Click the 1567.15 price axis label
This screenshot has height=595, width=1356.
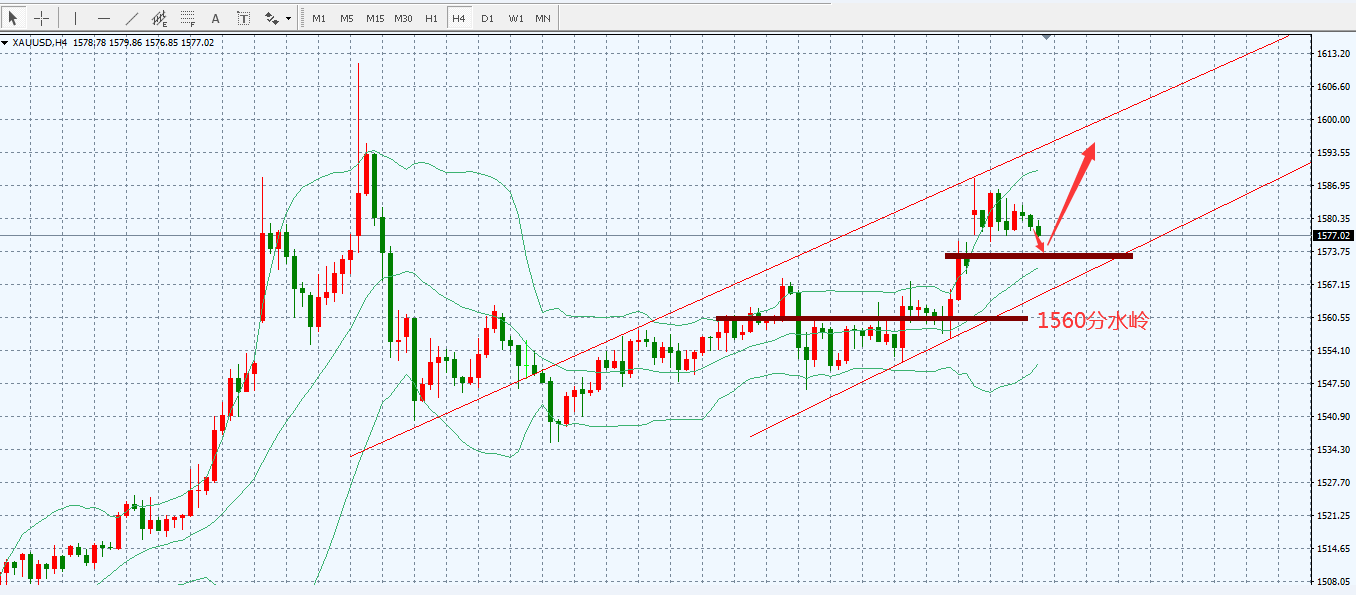coord(1334,285)
